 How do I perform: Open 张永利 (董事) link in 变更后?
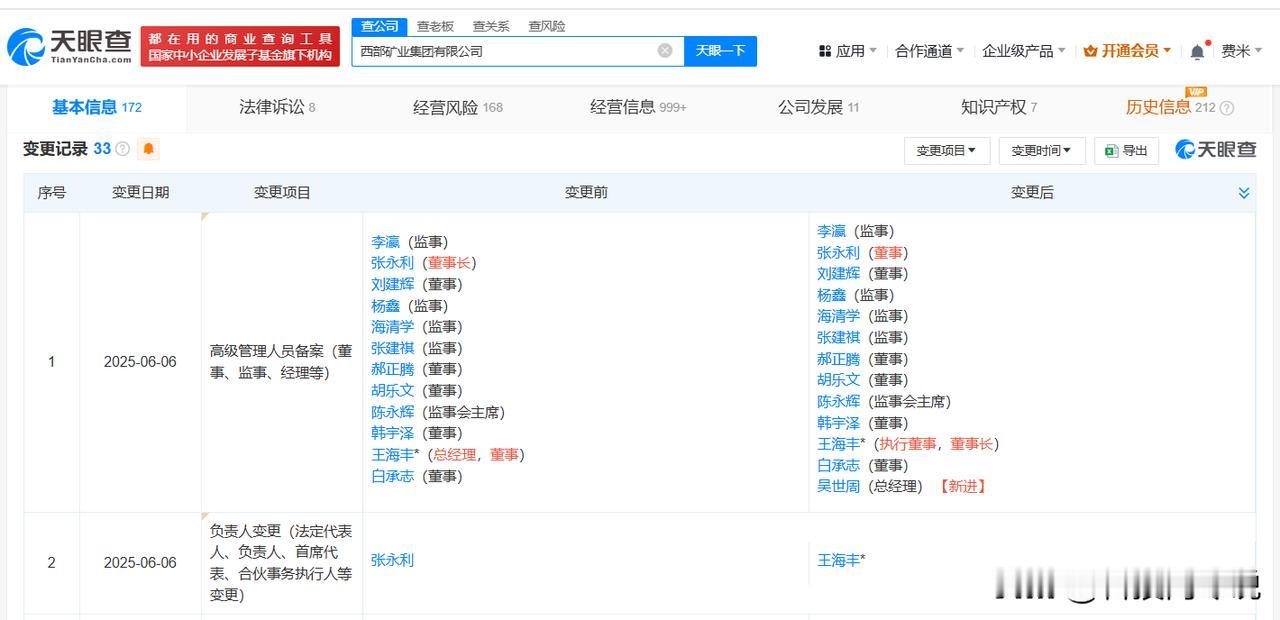[x=838, y=253]
